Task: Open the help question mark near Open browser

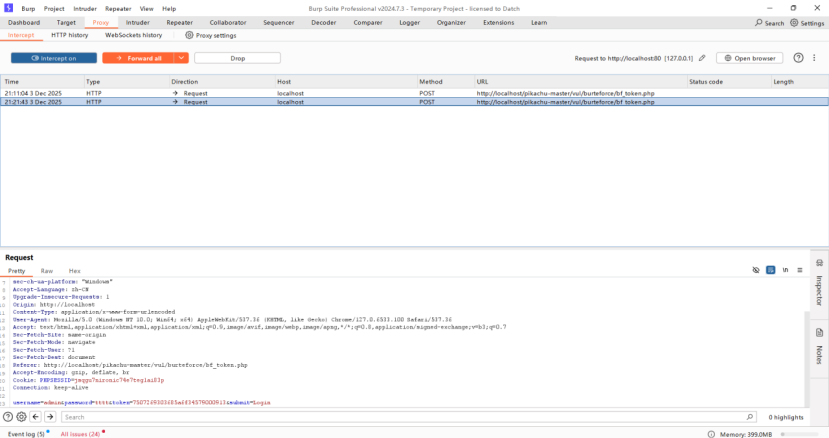Action: point(798,58)
